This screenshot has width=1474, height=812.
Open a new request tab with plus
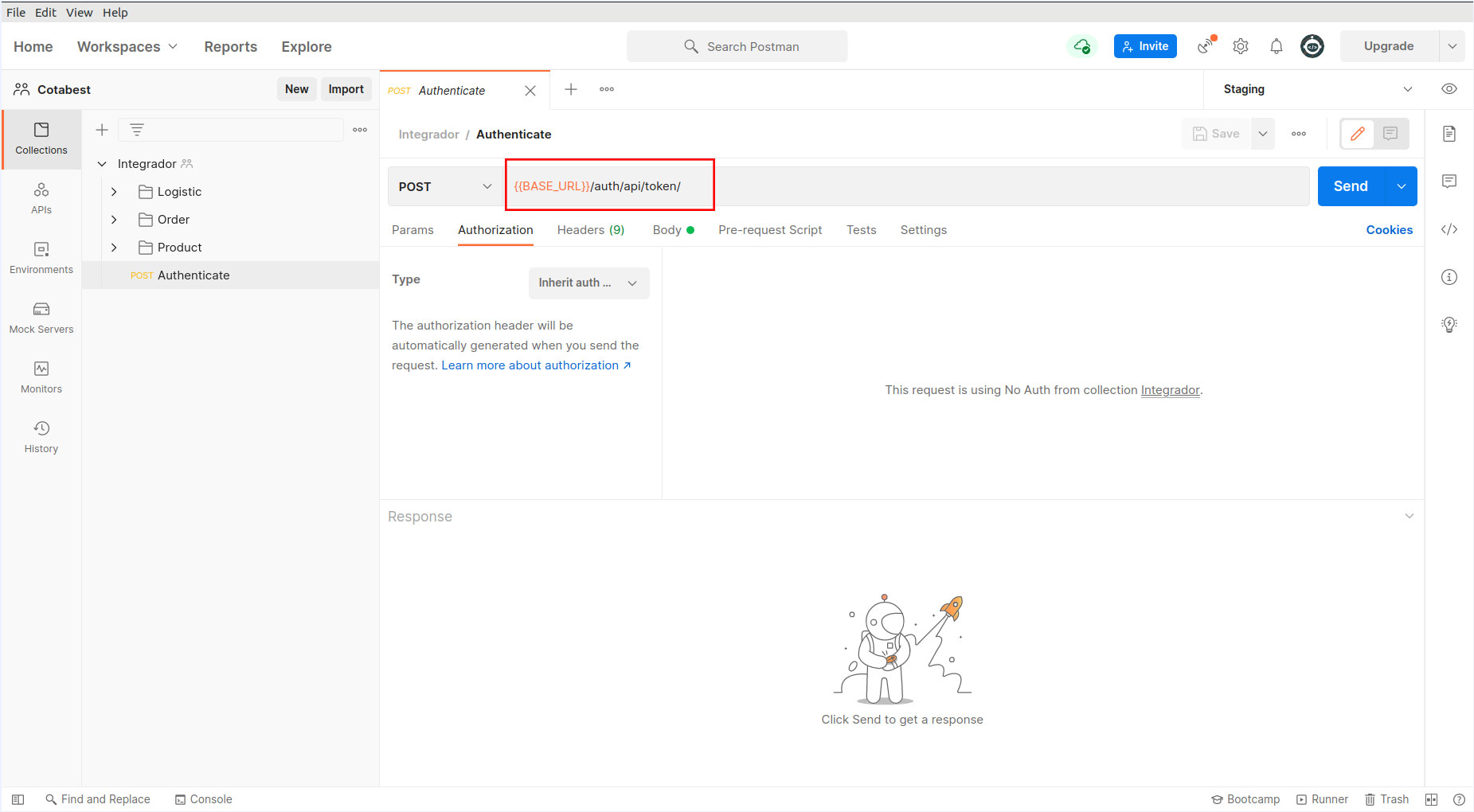pos(571,89)
